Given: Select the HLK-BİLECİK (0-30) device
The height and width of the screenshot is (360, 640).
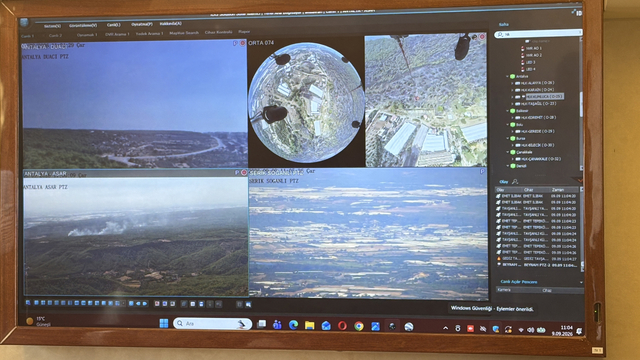Looking at the screenshot, I should point(538,145).
